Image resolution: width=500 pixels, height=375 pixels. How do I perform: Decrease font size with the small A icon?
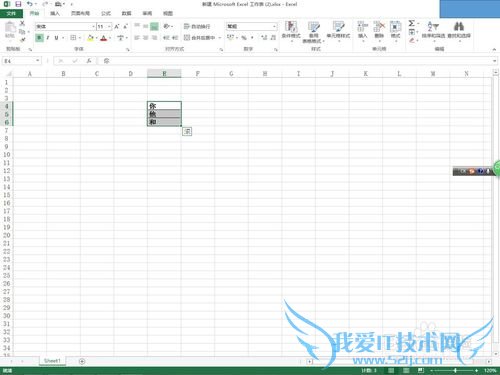pyautogui.click(x=125, y=26)
